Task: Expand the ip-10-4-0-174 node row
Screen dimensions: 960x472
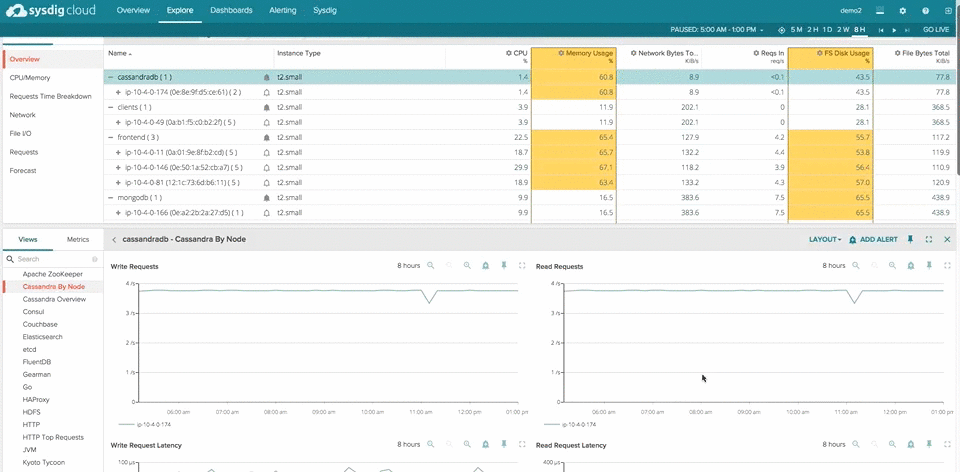Action: coord(118,92)
